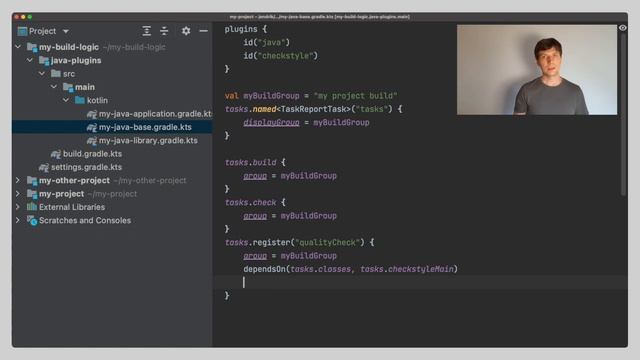Open build.gradle.kts file
640x360 pixels.
tap(92, 154)
